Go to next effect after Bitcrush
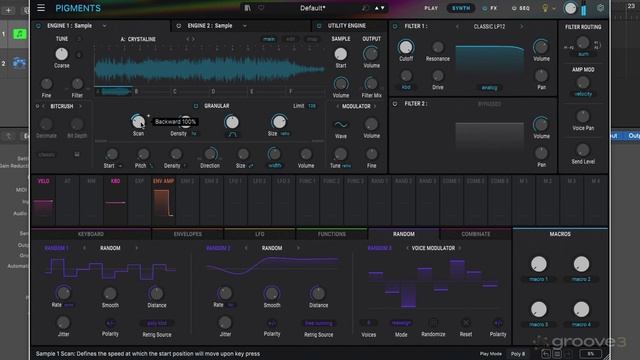The height and width of the screenshot is (360, 640). pyautogui.click(x=80, y=106)
